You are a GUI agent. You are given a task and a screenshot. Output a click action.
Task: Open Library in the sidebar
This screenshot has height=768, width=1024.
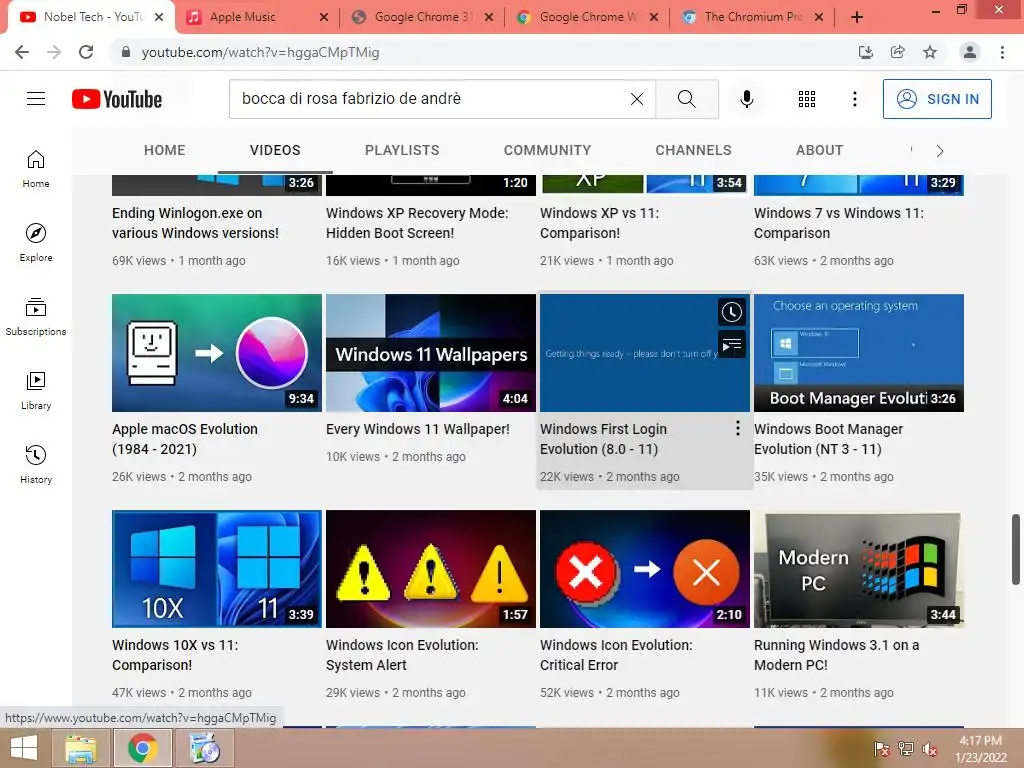point(36,391)
